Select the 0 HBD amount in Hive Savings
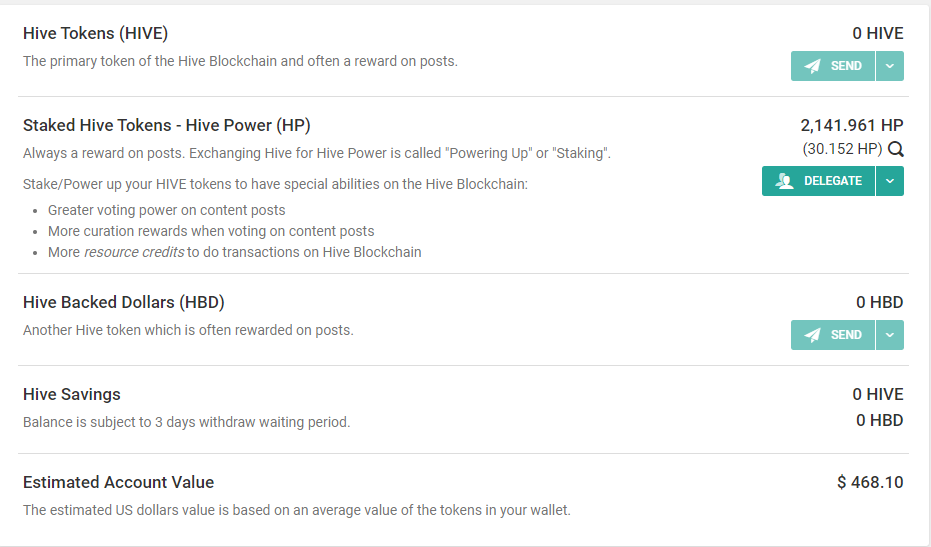This screenshot has width=931, height=547. click(x=879, y=420)
